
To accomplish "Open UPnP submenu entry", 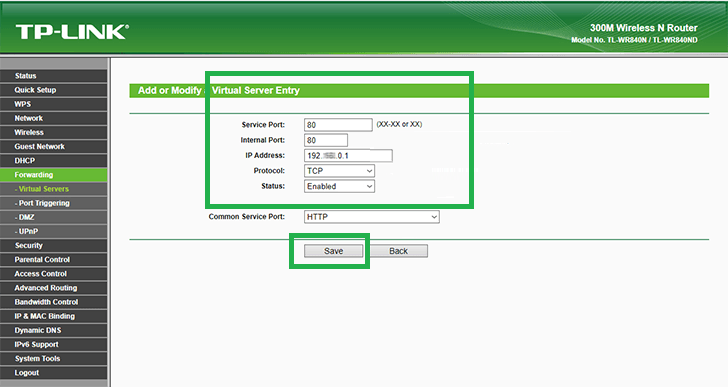I will point(54,232).
